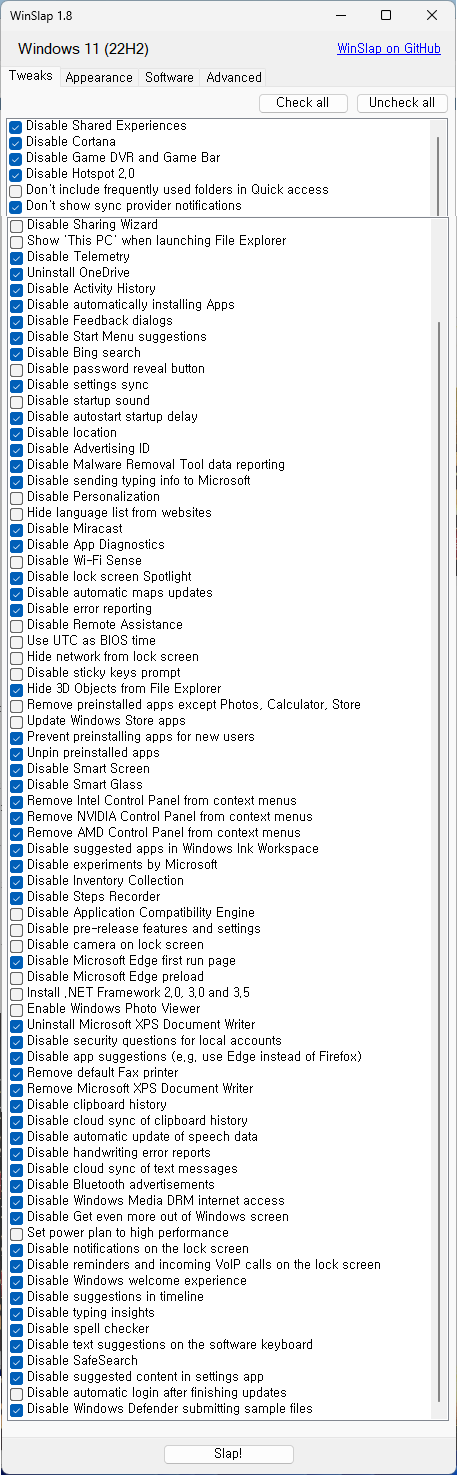Open the WinSlap on GitHub link
Screen dimensions: 457x1477
(389, 48)
